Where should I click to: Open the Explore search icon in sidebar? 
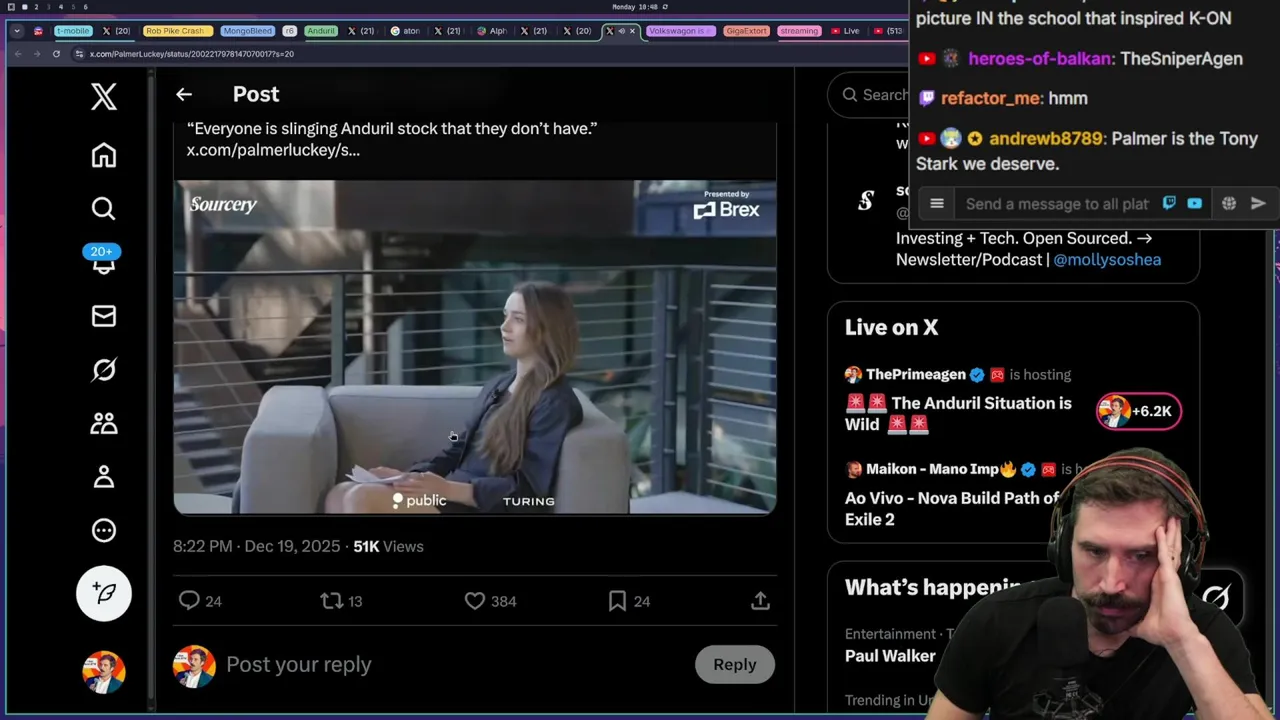(x=104, y=208)
